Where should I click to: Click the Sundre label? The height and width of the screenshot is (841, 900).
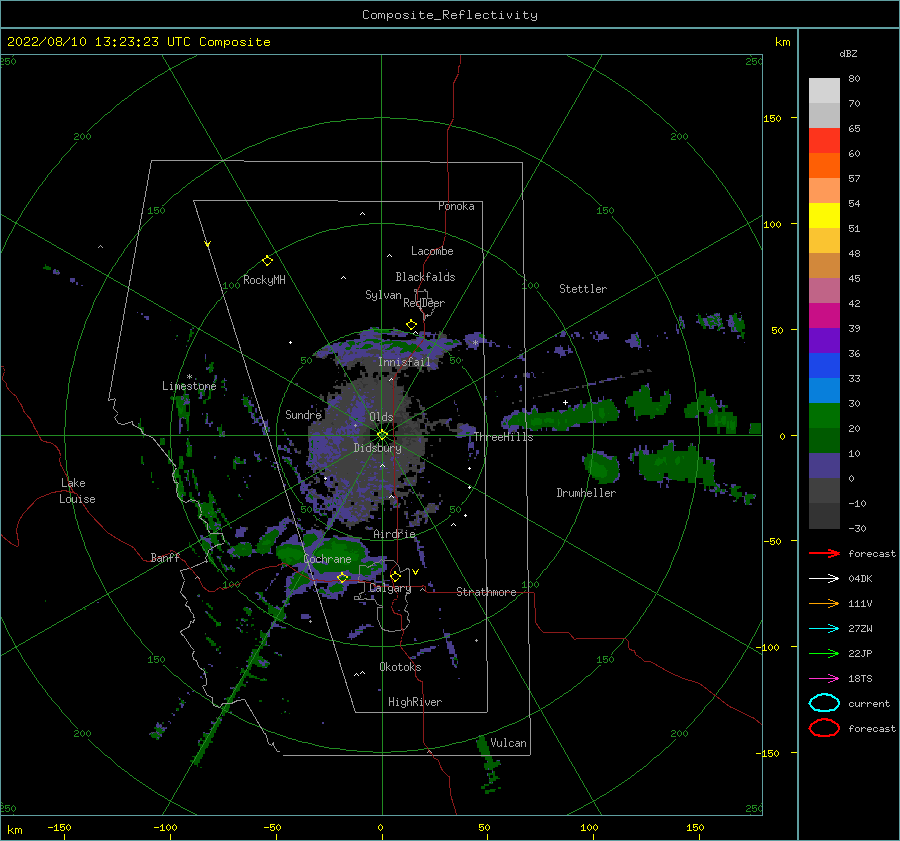pos(303,414)
